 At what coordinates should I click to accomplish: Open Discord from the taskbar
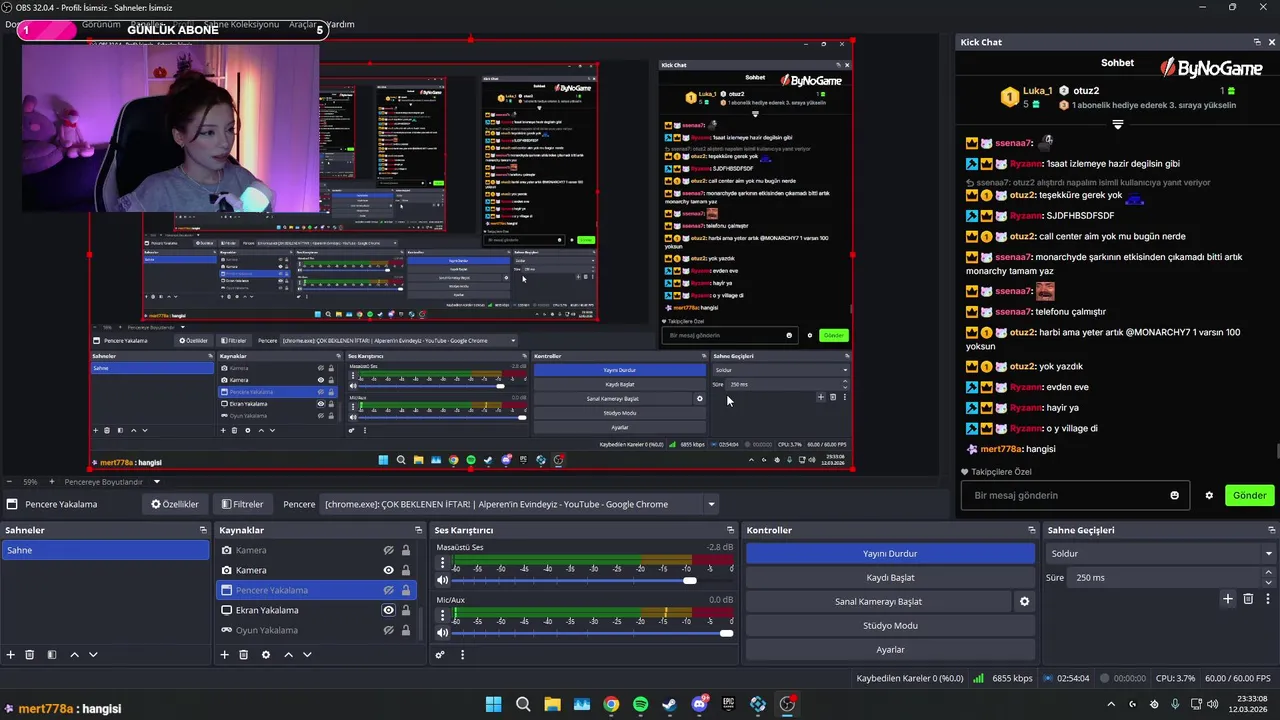[699, 704]
